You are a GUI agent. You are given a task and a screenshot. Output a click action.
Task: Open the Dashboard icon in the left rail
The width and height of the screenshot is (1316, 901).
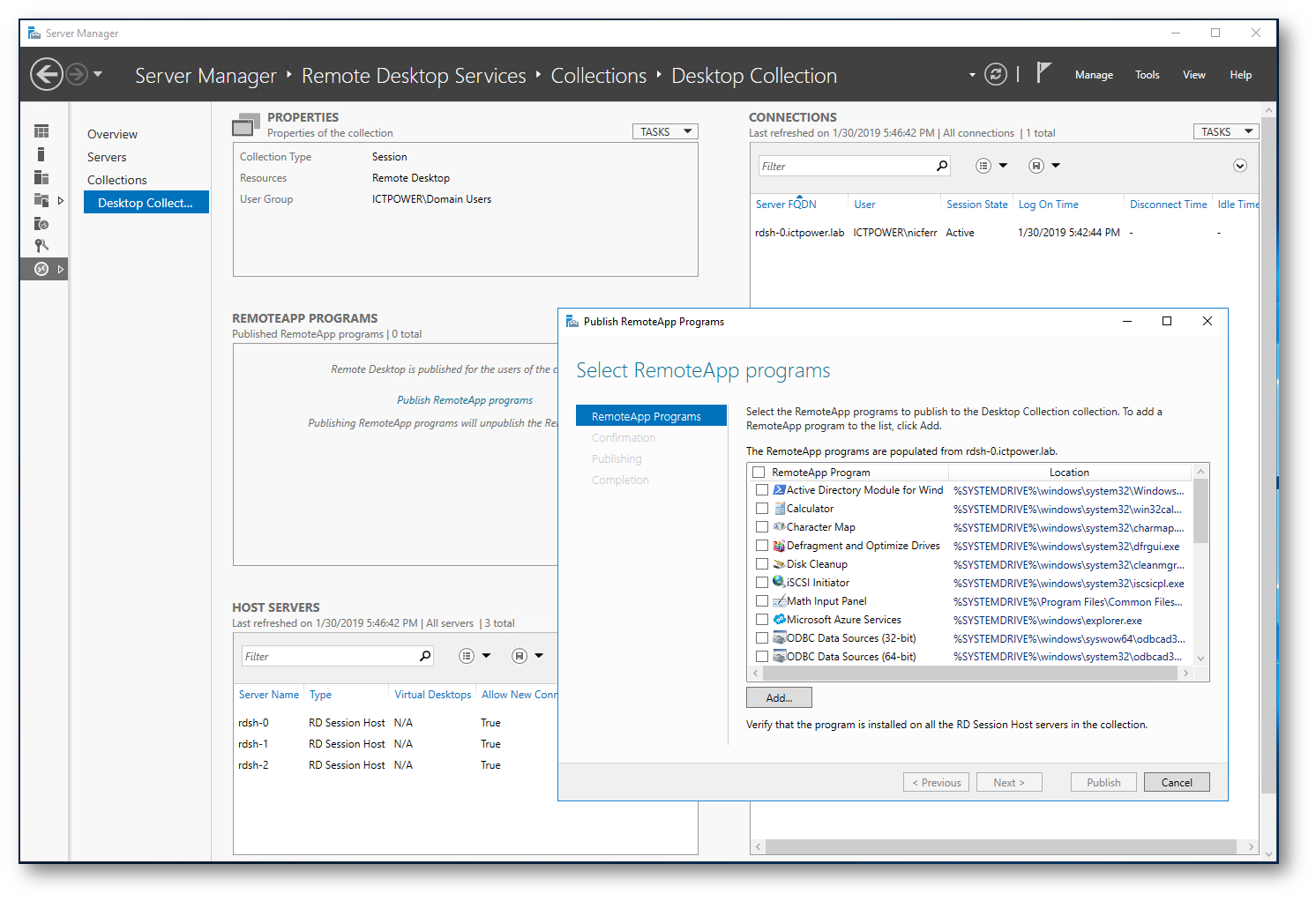point(41,131)
